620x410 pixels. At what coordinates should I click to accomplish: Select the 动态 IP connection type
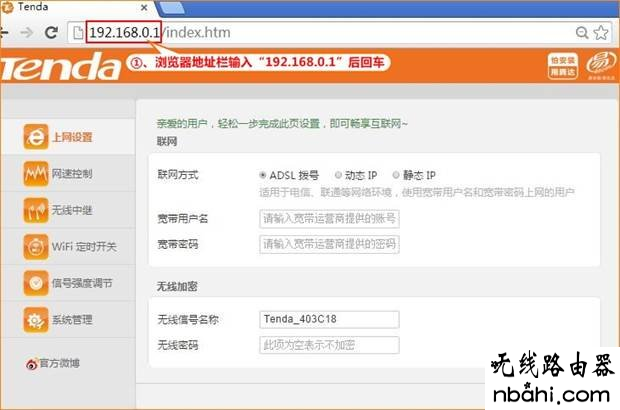338,175
